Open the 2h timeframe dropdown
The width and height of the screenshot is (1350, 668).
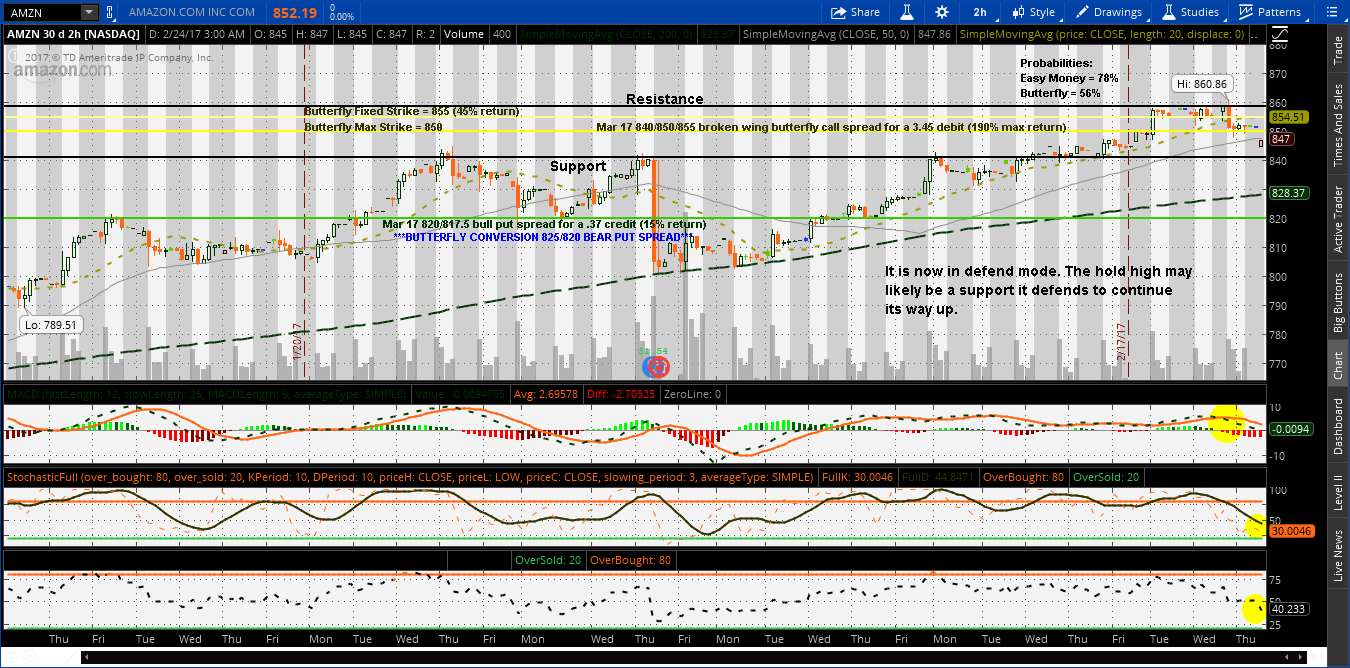(x=979, y=12)
